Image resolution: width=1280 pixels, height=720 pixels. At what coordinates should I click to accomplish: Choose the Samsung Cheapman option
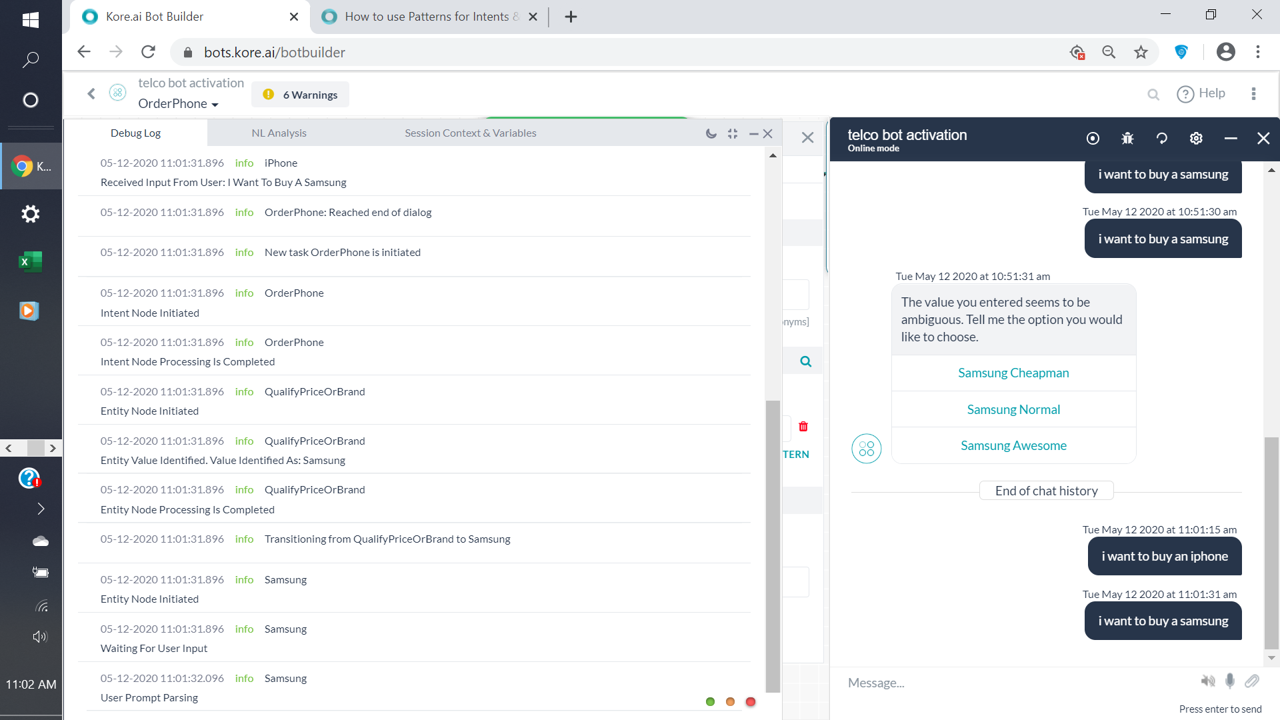[1014, 373]
